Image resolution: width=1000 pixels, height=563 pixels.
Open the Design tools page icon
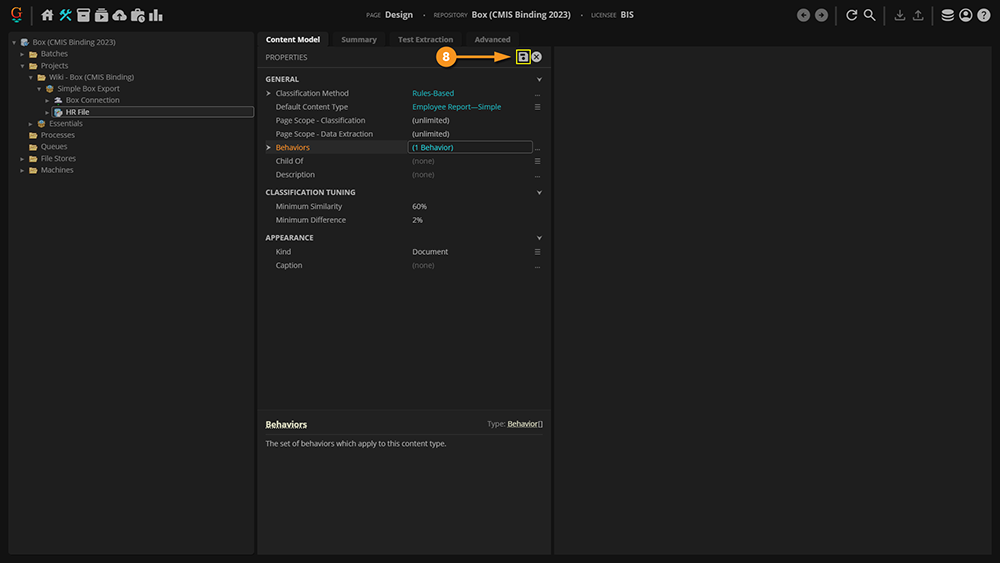[66, 15]
